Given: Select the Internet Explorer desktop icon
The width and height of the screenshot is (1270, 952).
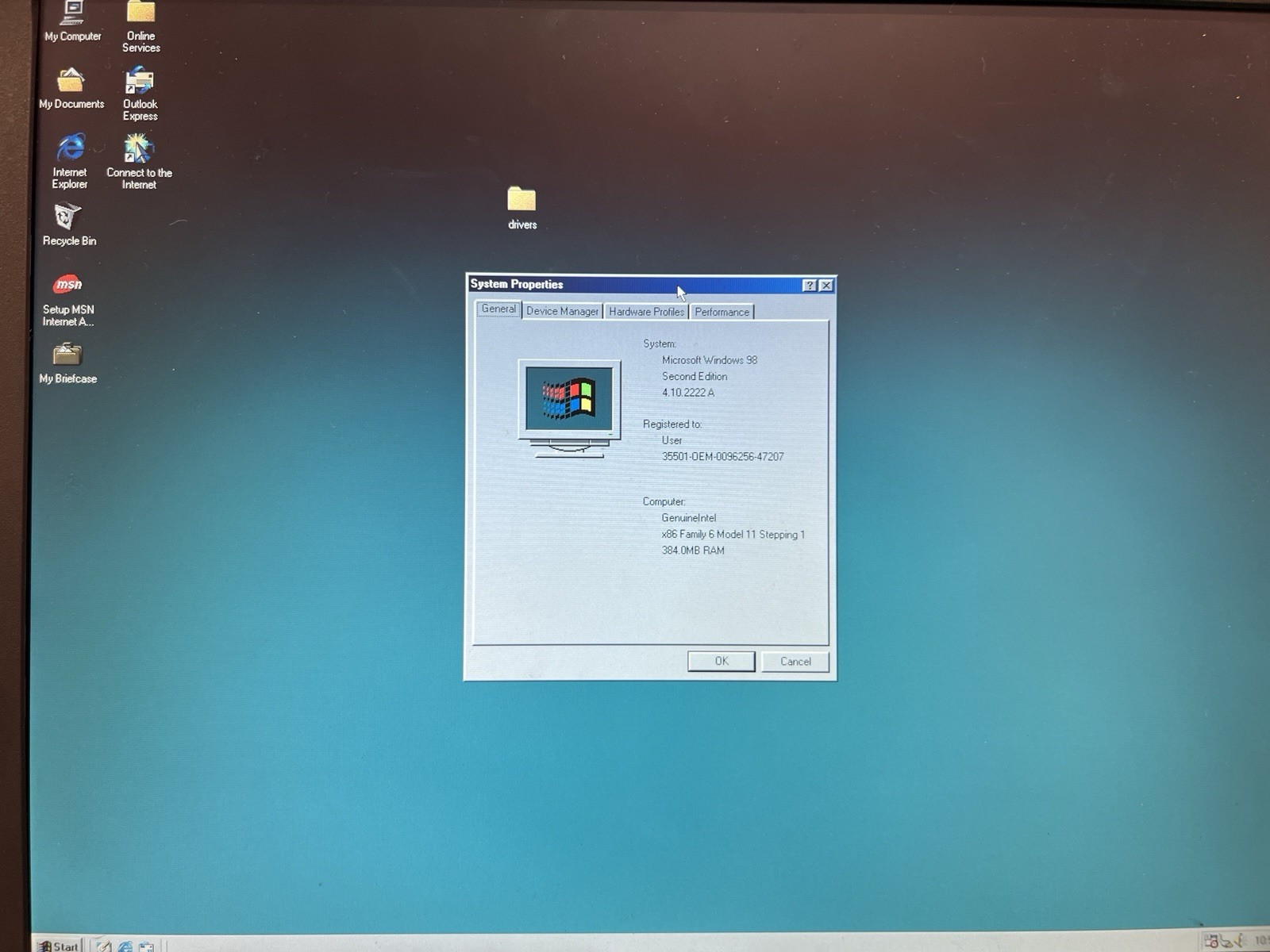Looking at the screenshot, I should click(70, 161).
